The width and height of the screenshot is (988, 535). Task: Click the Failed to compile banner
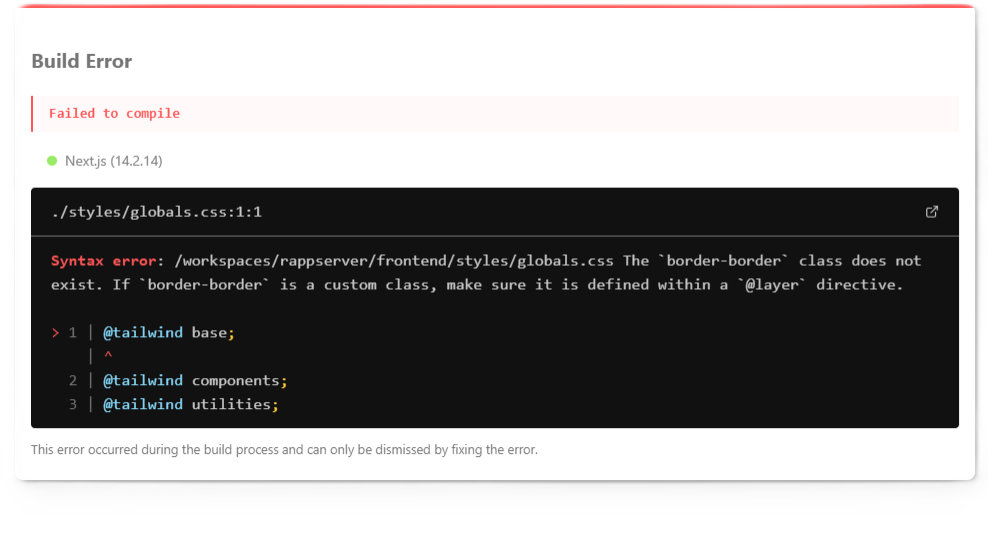click(x=495, y=113)
